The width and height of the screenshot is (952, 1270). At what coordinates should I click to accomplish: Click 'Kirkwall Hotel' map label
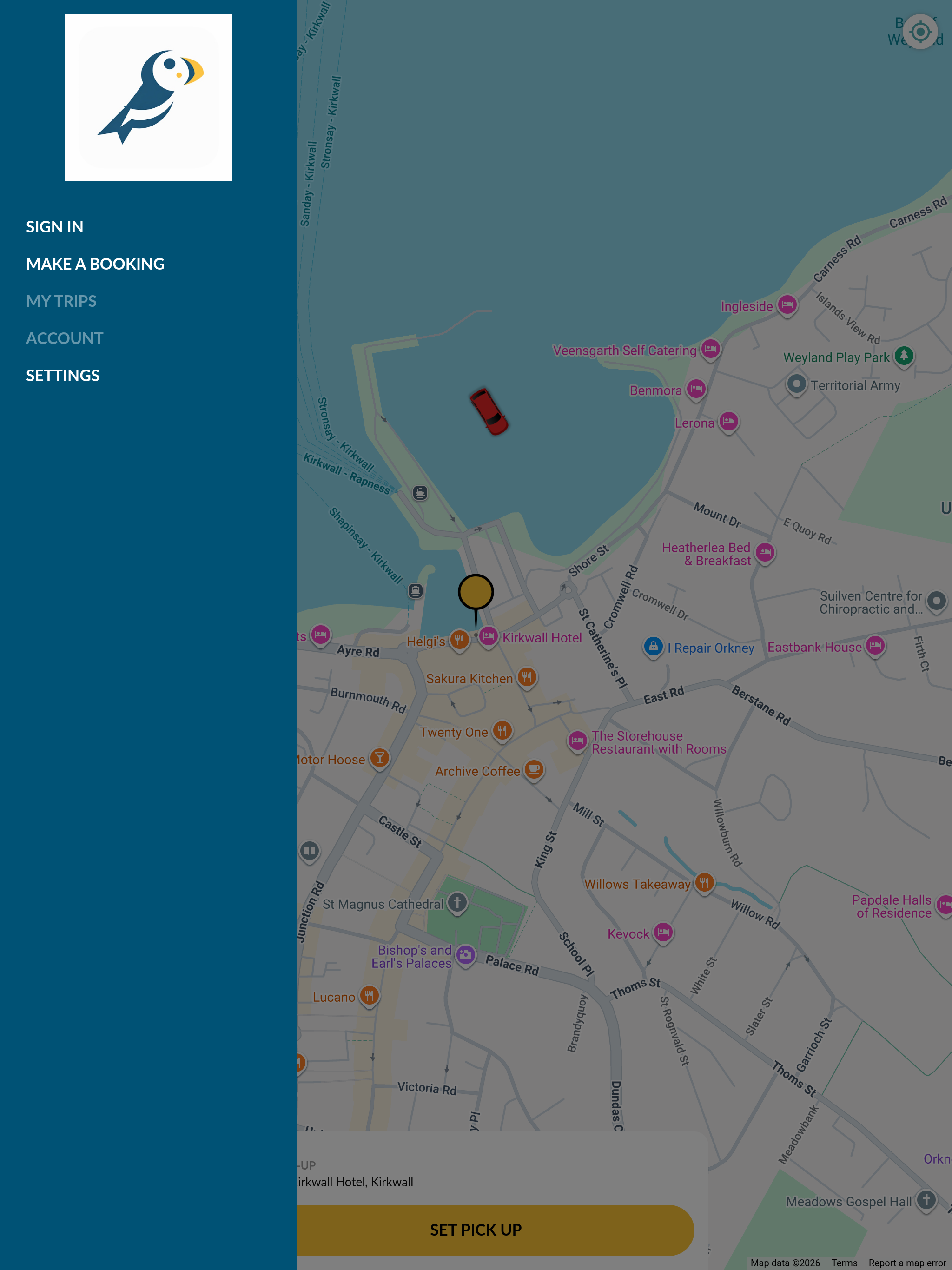pos(542,638)
